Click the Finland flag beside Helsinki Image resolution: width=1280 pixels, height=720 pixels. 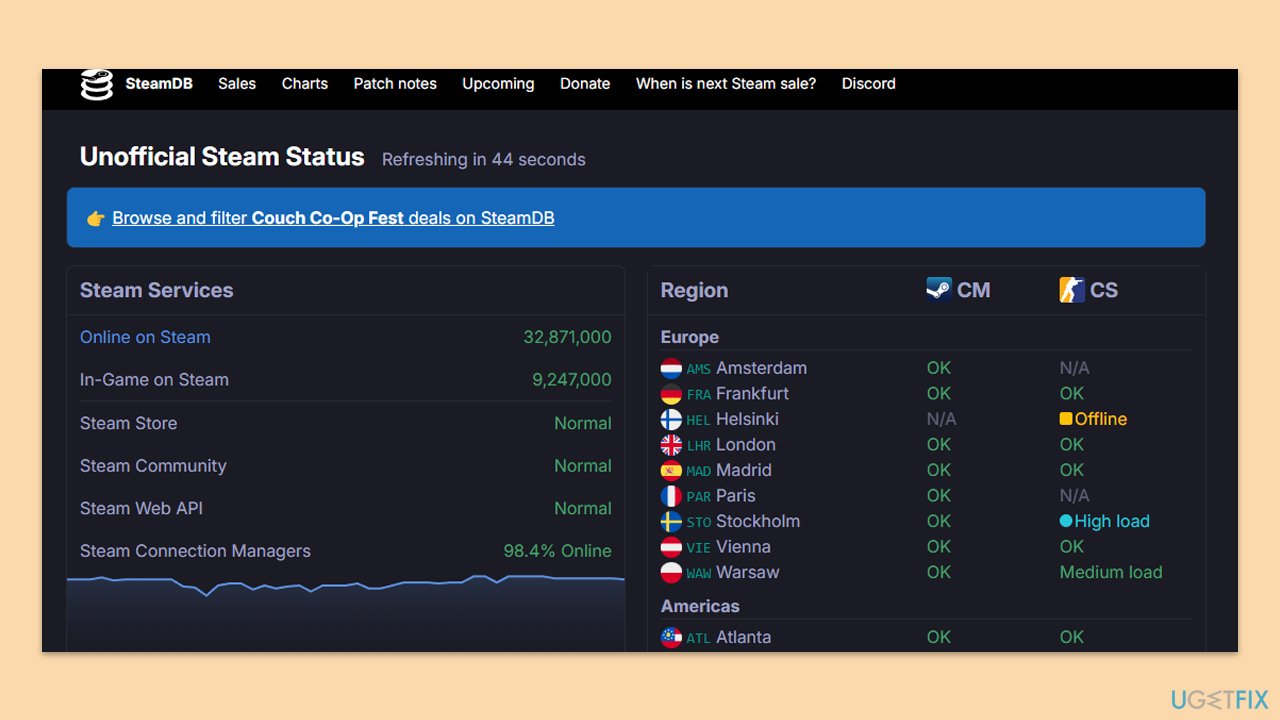pos(671,419)
